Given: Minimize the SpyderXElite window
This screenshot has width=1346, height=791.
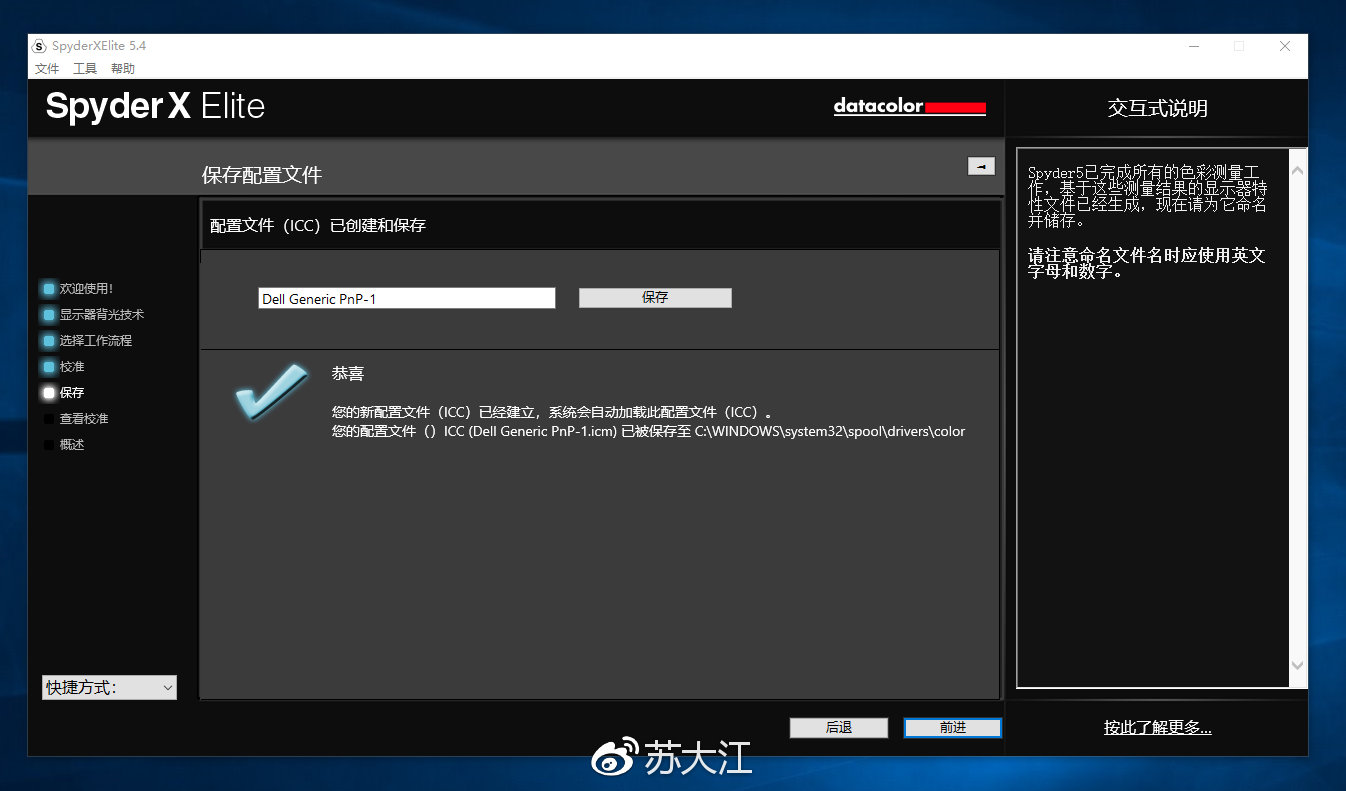Looking at the screenshot, I should tap(1194, 46).
